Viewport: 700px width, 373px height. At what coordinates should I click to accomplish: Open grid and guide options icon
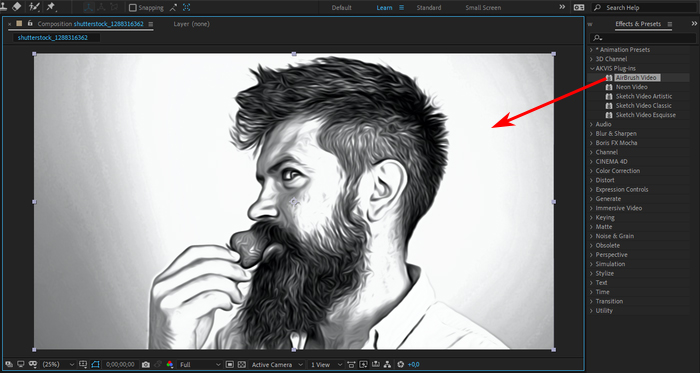click(83, 365)
